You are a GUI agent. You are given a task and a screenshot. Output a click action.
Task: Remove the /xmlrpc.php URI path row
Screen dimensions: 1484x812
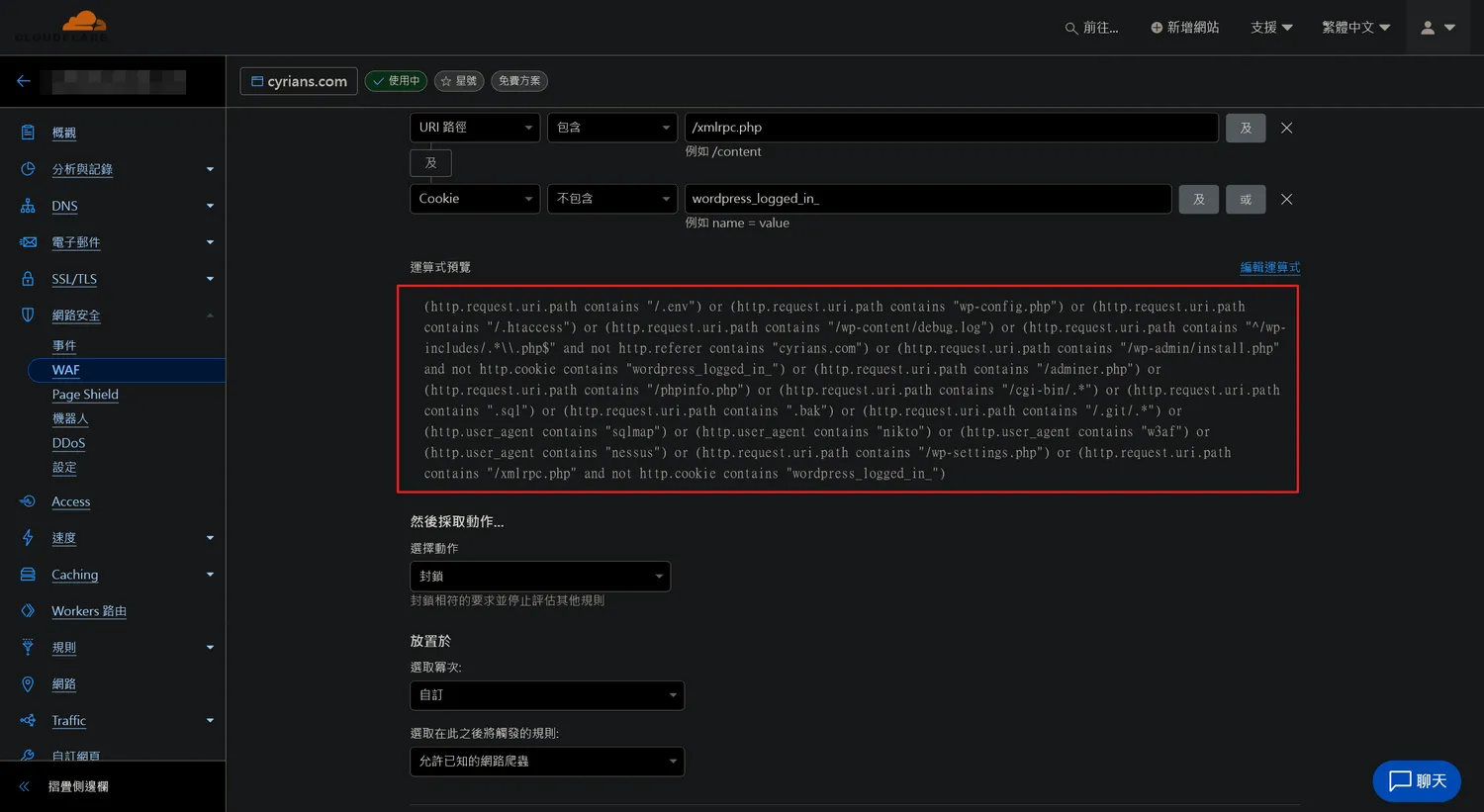pos(1286,128)
